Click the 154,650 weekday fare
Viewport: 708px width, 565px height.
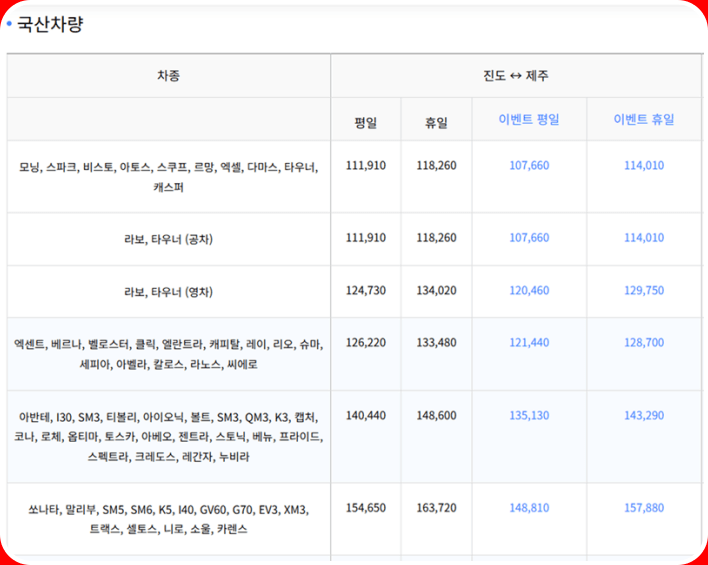point(366,508)
